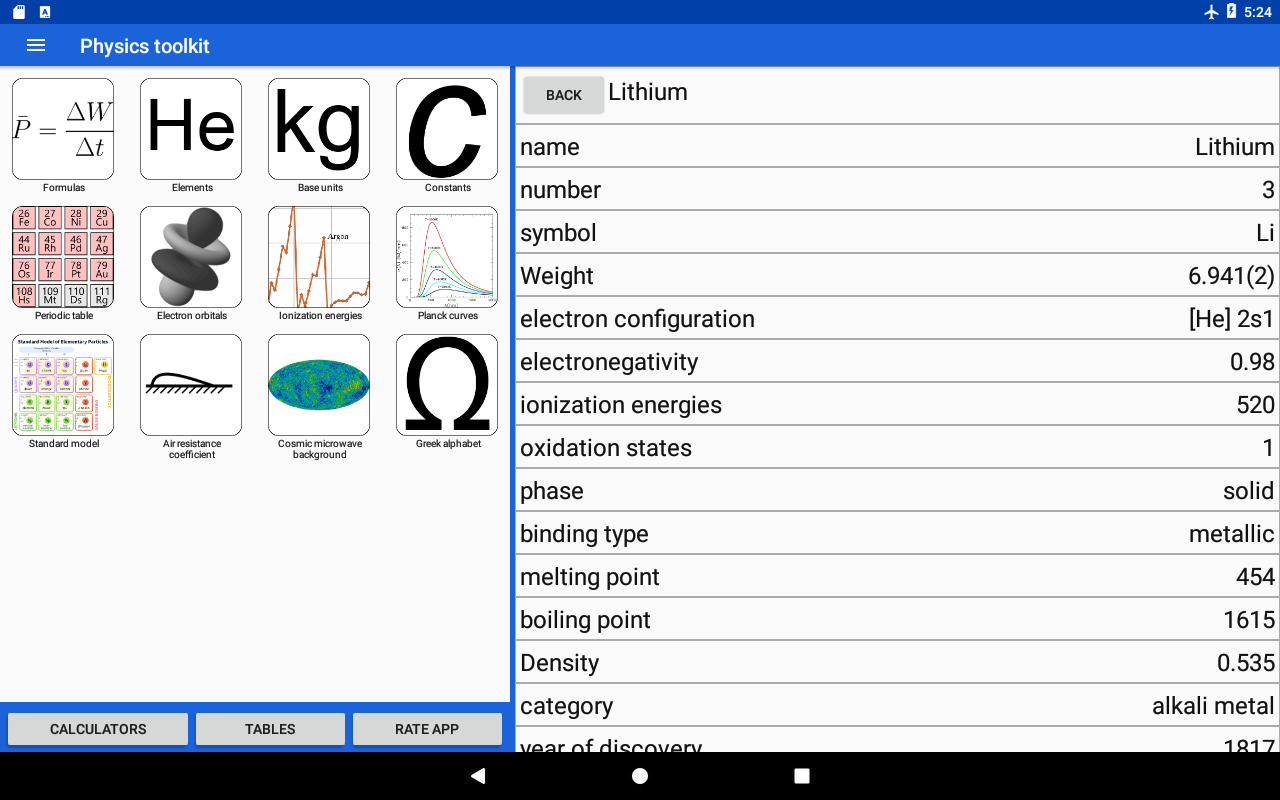
Task: Select the melting point row showing 454
Action: coord(897,577)
